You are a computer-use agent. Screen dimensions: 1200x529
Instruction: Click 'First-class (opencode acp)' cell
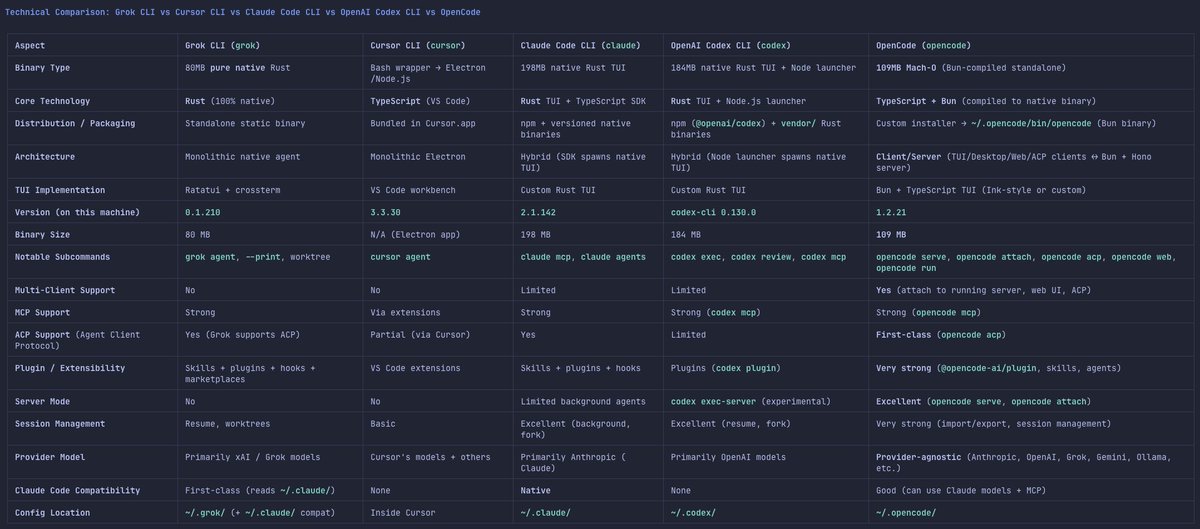coord(941,335)
